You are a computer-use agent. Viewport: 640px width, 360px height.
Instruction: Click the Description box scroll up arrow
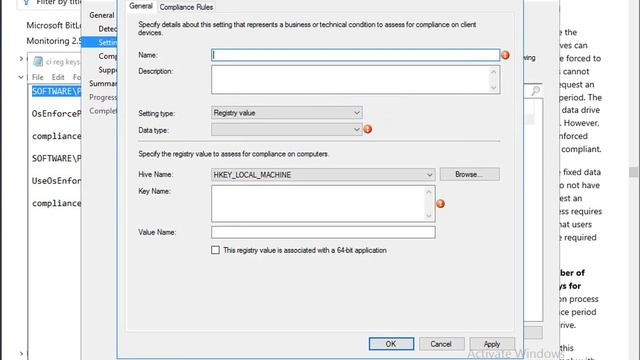pyautogui.click(x=493, y=71)
